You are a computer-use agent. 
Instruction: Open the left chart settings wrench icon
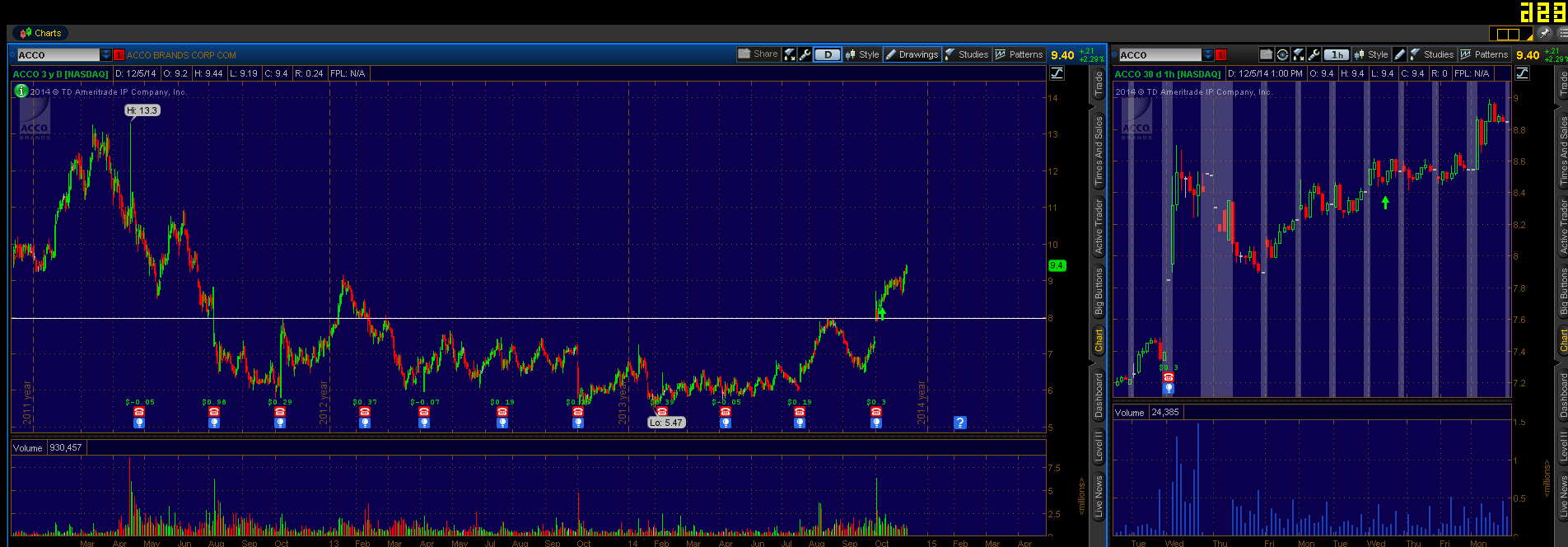(805, 54)
